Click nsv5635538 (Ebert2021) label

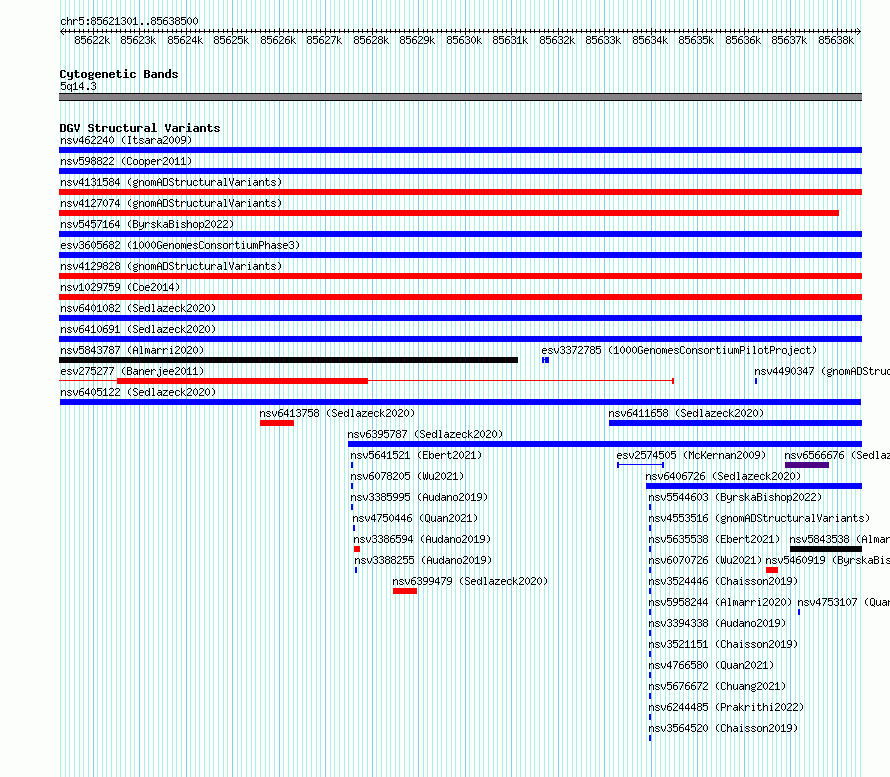point(714,539)
